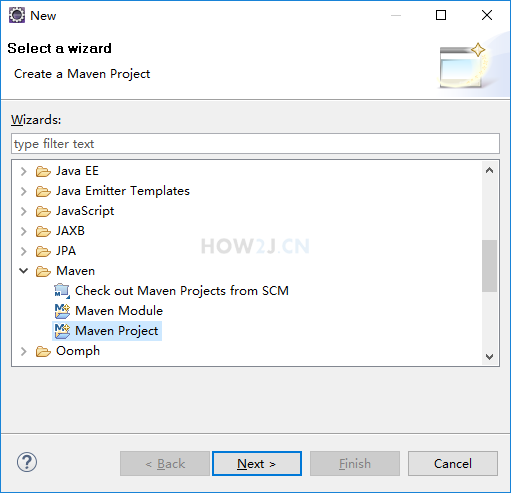The height and width of the screenshot is (493, 511).
Task: Click the wizard list scroll-down arrow
Action: [x=489, y=357]
